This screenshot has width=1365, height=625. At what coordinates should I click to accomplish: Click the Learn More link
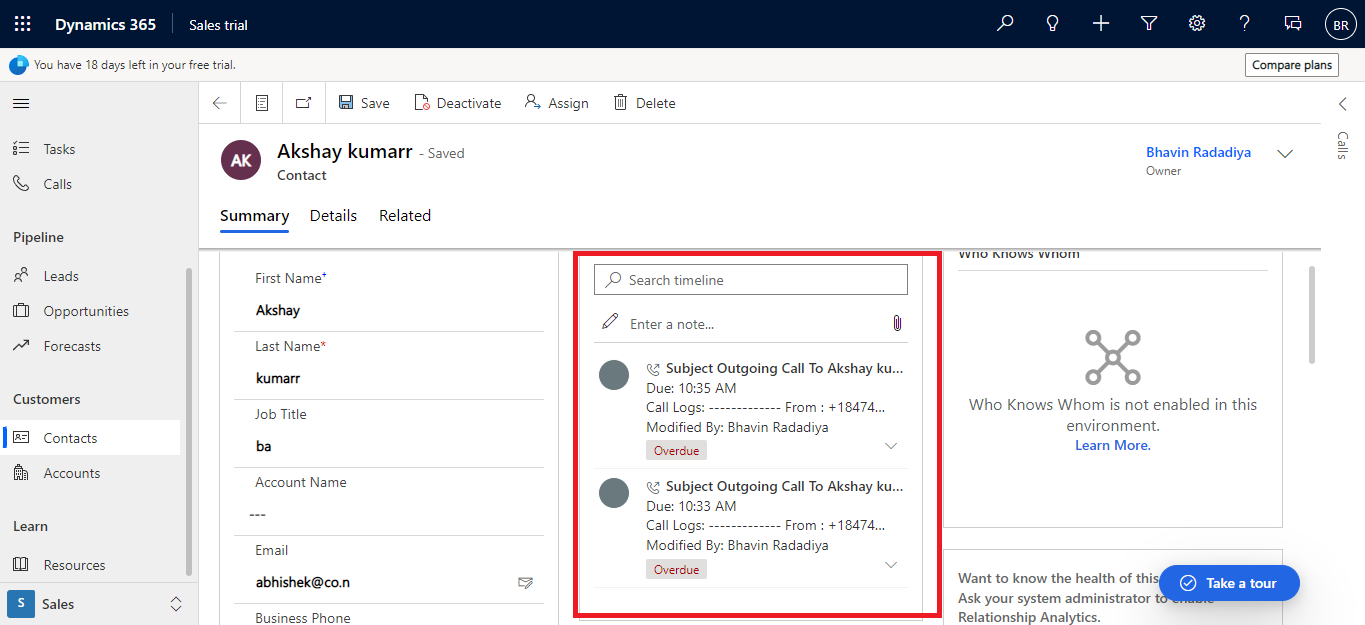coord(1112,445)
